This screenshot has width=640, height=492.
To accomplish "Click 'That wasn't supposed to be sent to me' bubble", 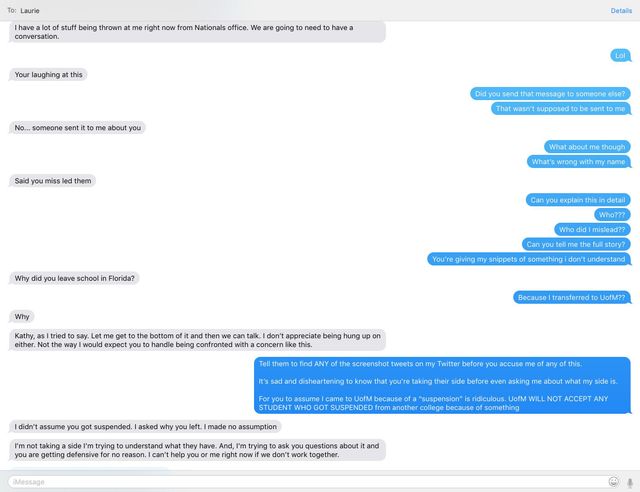I will (560, 109).
